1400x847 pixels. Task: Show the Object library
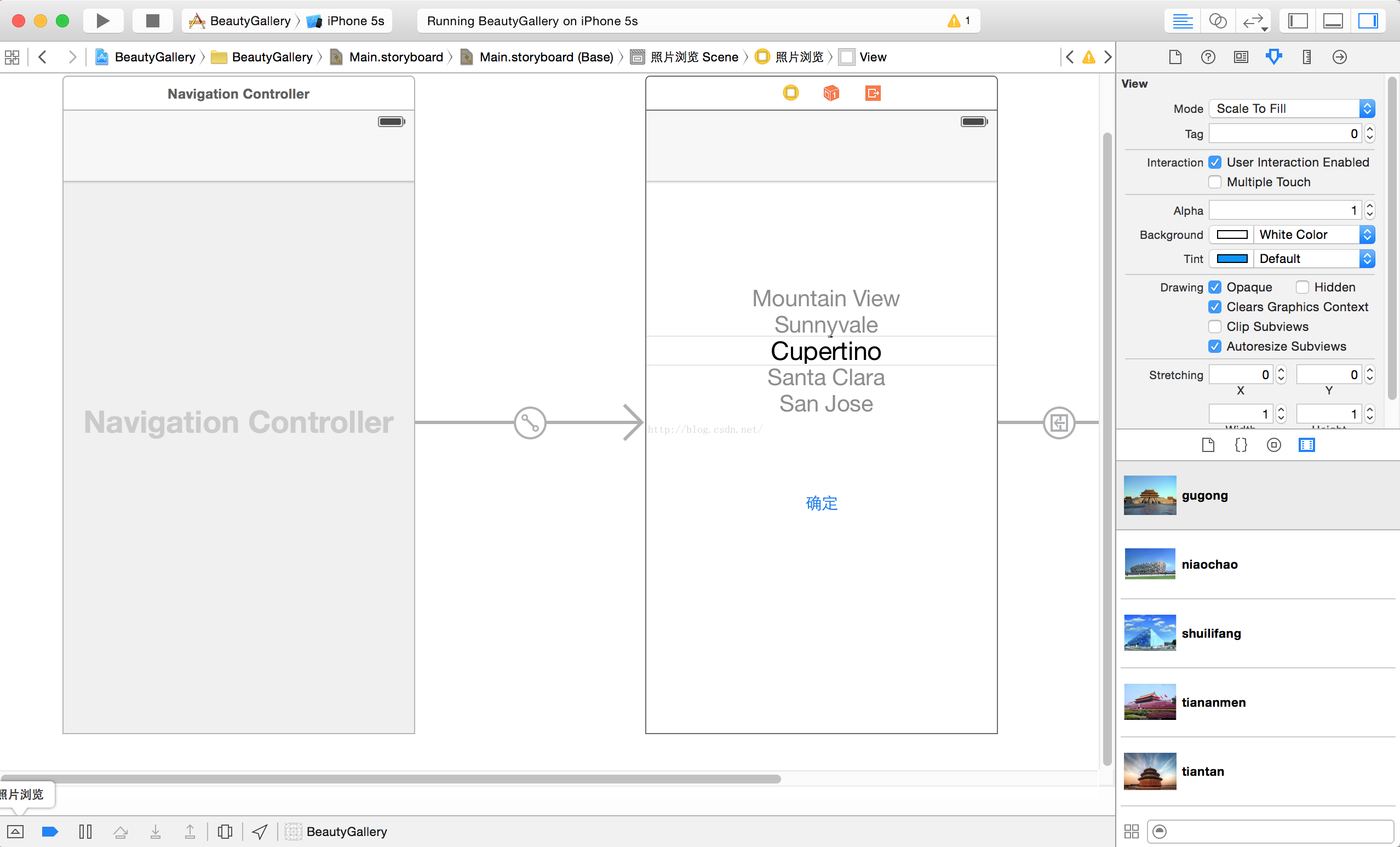tap(1274, 444)
